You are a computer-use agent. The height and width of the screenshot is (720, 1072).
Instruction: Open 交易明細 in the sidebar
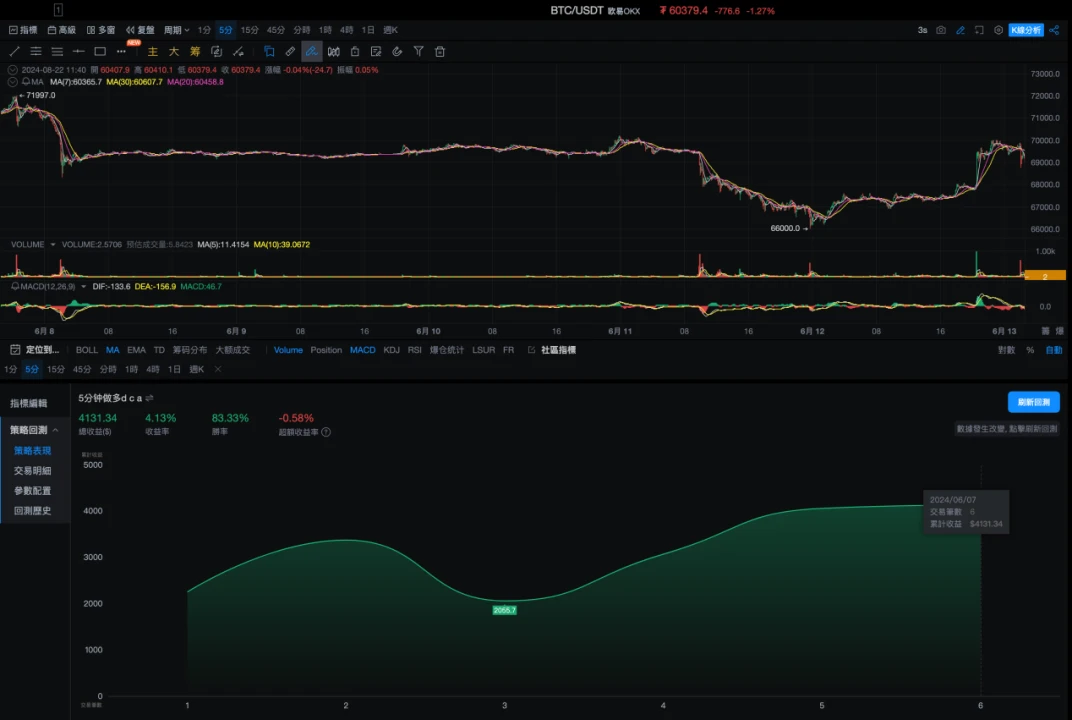point(32,470)
